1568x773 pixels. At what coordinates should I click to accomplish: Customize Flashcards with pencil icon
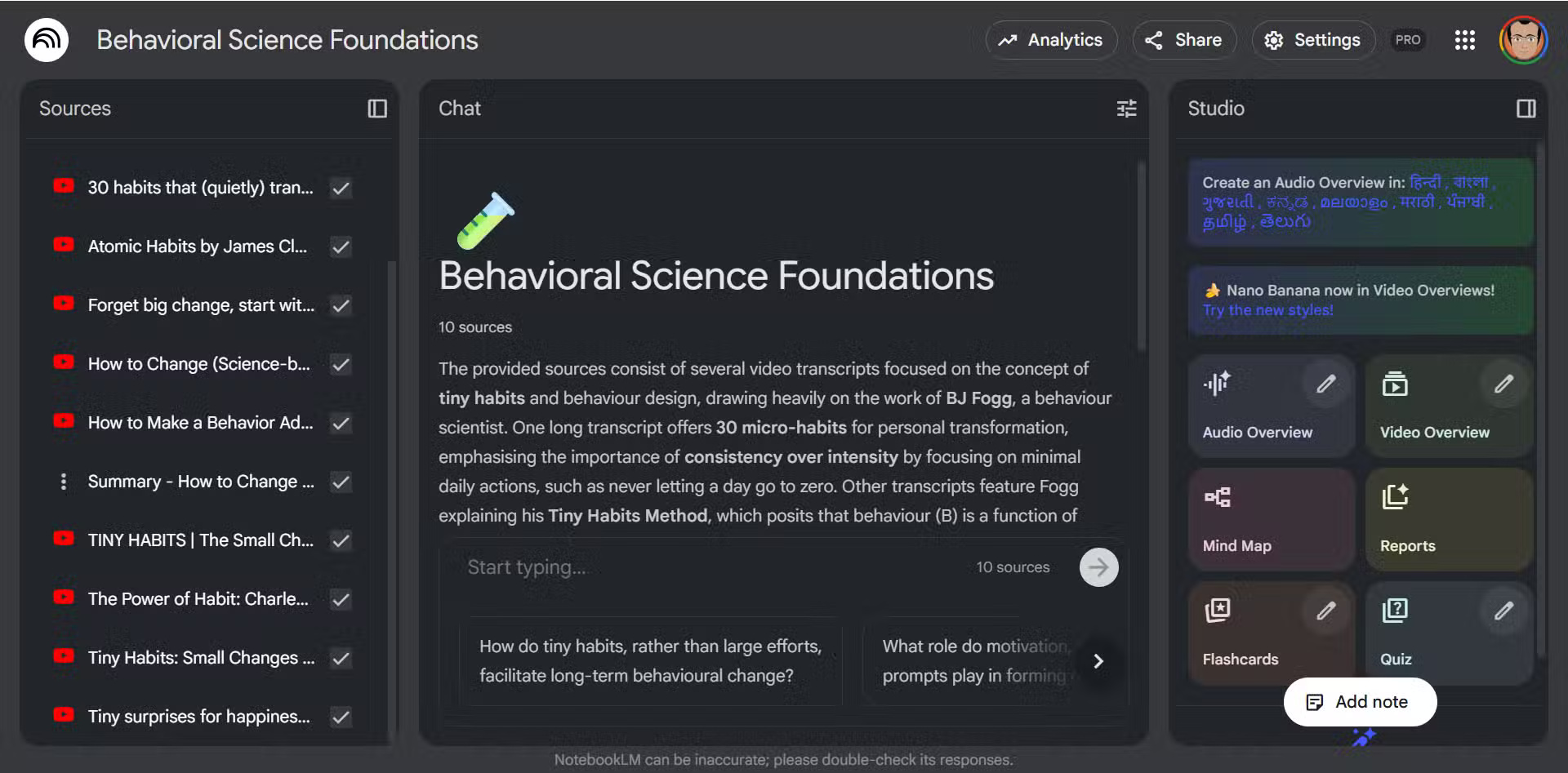click(x=1326, y=611)
